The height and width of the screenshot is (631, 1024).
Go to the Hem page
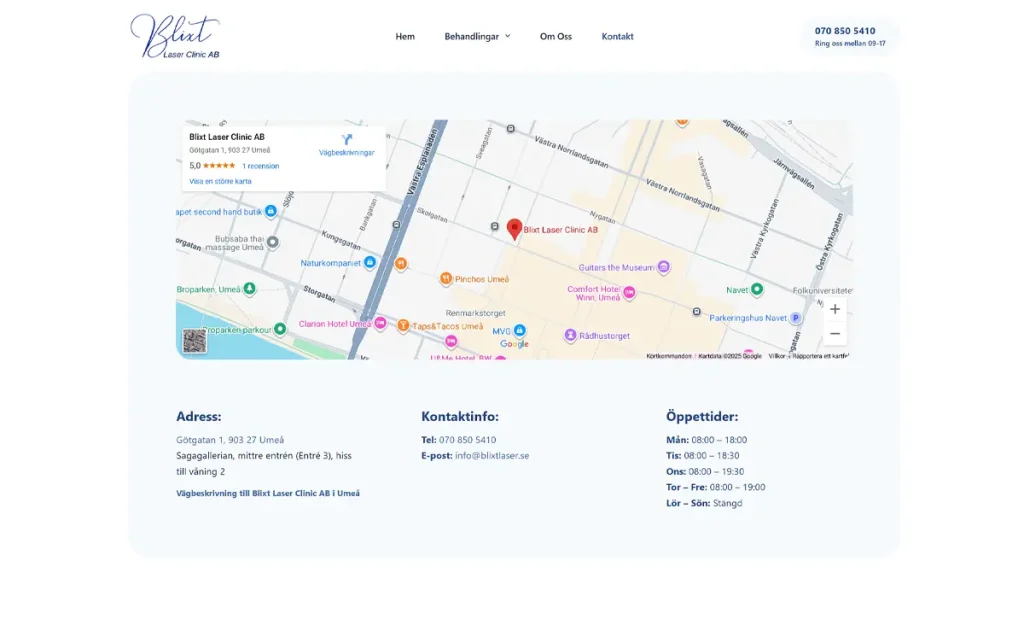[405, 36]
